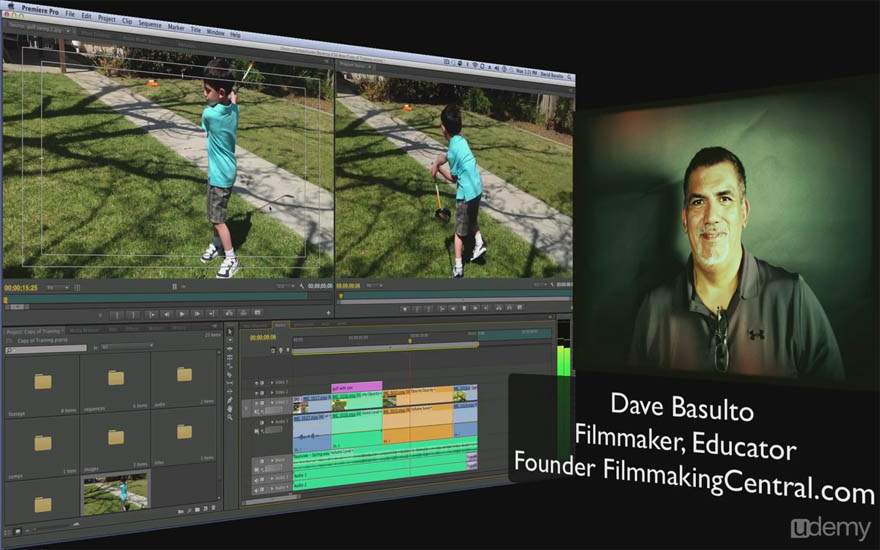Open the Sequence menu
This screenshot has height=550, width=880.
click(x=150, y=23)
